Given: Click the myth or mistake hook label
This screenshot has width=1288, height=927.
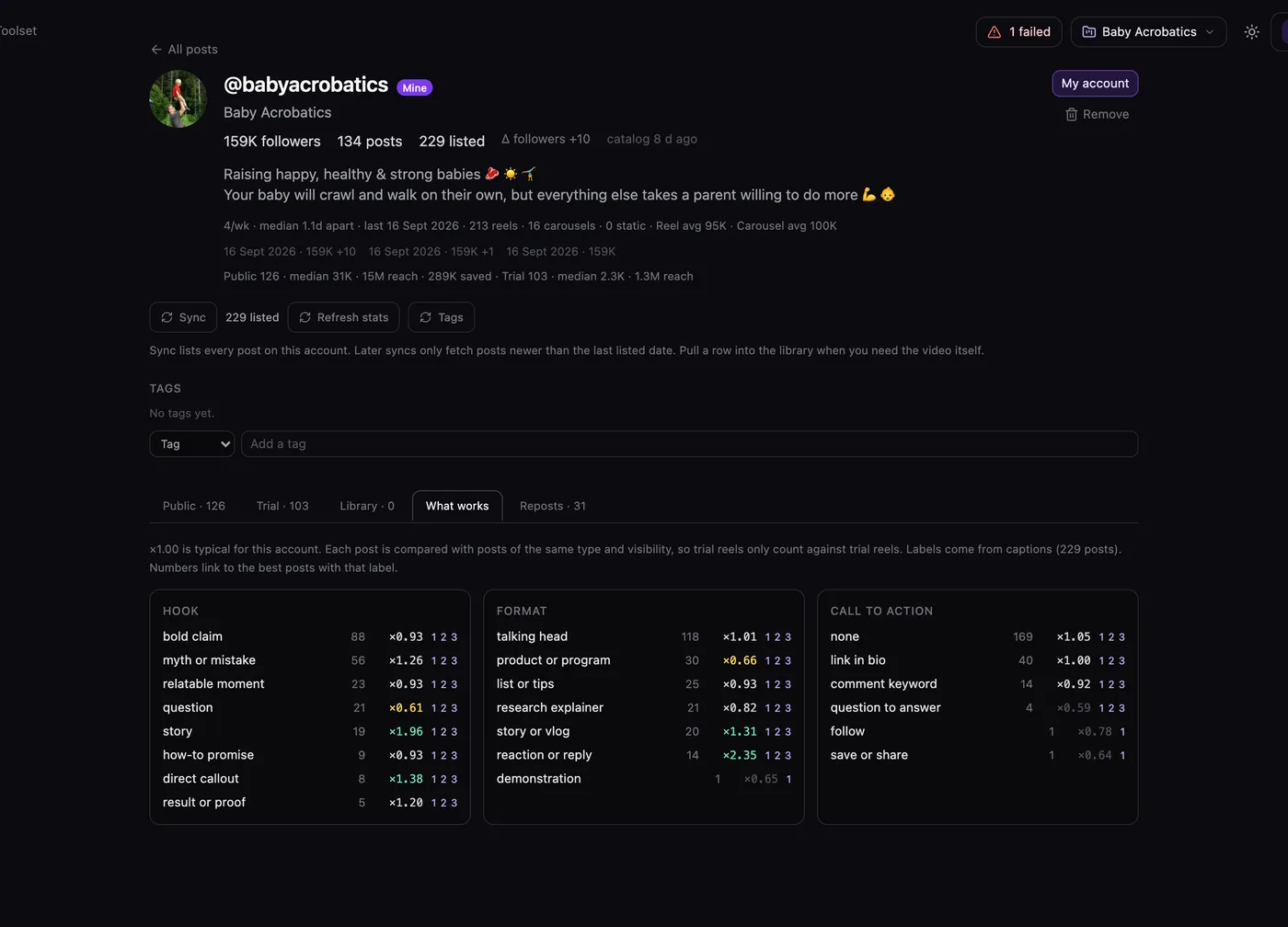Looking at the screenshot, I should click(x=210, y=660).
